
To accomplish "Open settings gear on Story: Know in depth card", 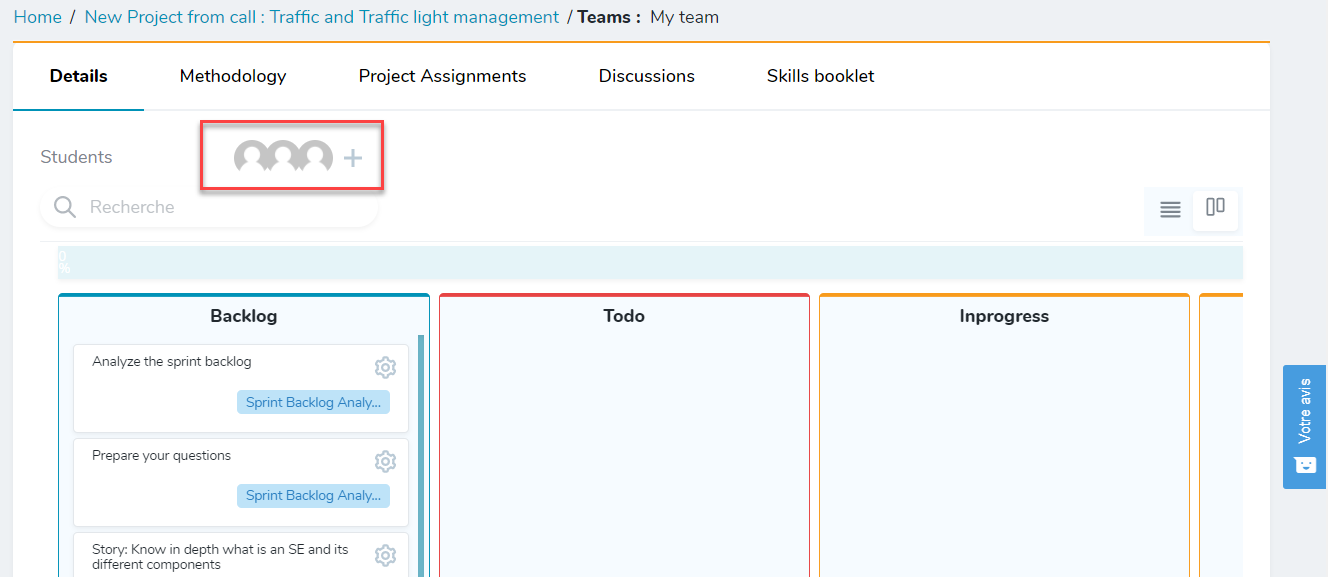I will coord(385,555).
